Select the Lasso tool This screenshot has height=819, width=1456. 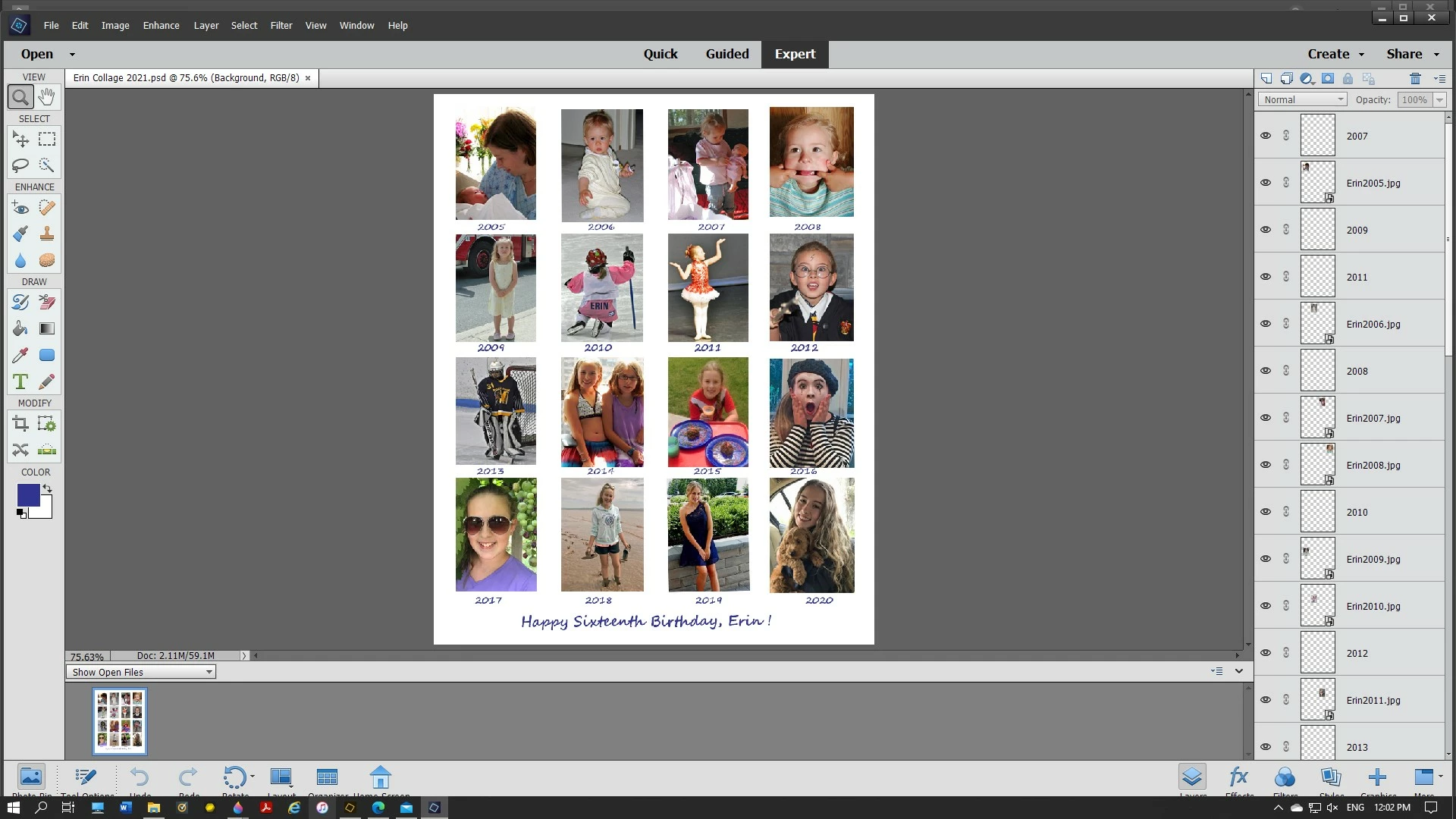tap(20, 165)
